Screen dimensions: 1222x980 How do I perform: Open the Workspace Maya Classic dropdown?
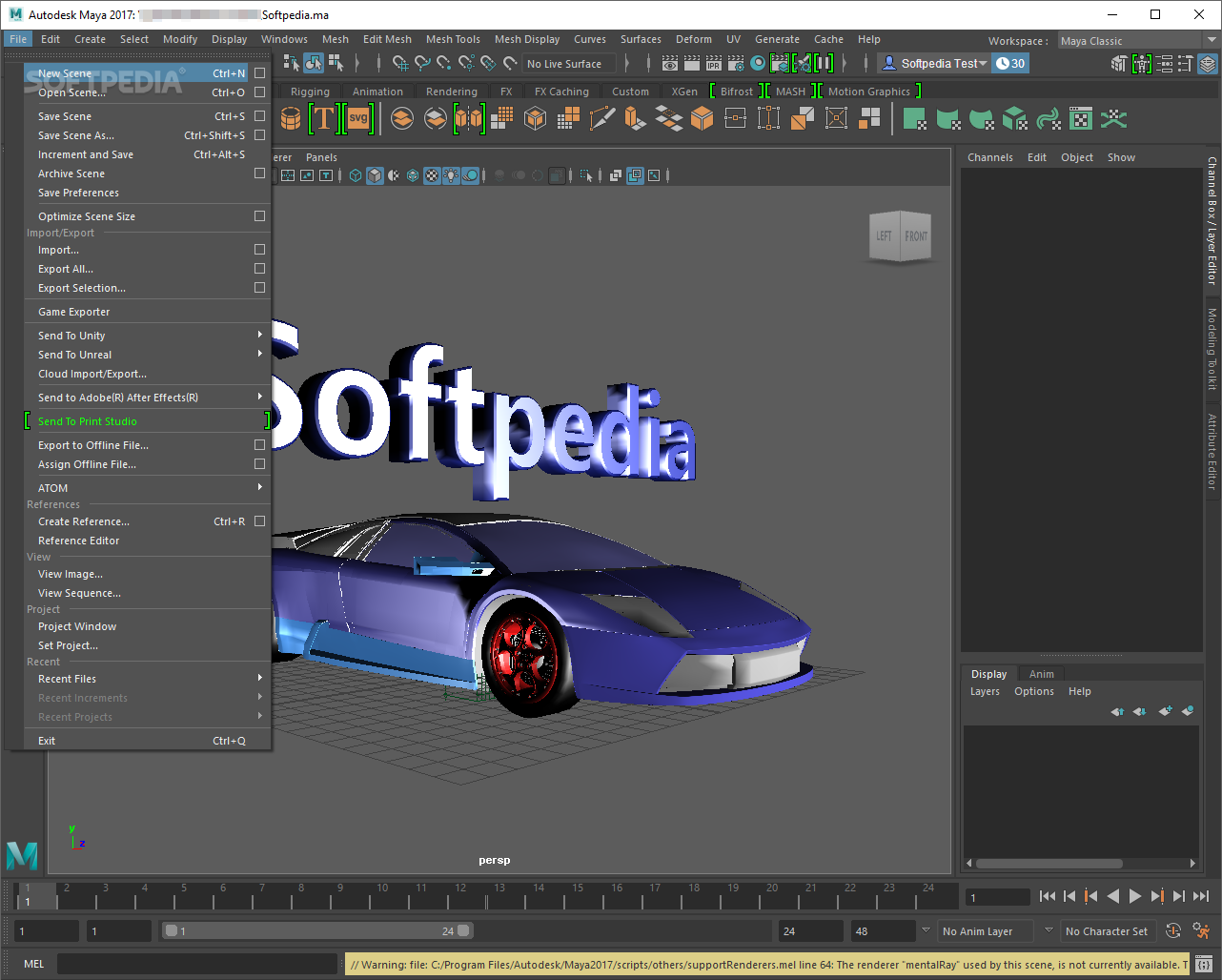(1138, 41)
